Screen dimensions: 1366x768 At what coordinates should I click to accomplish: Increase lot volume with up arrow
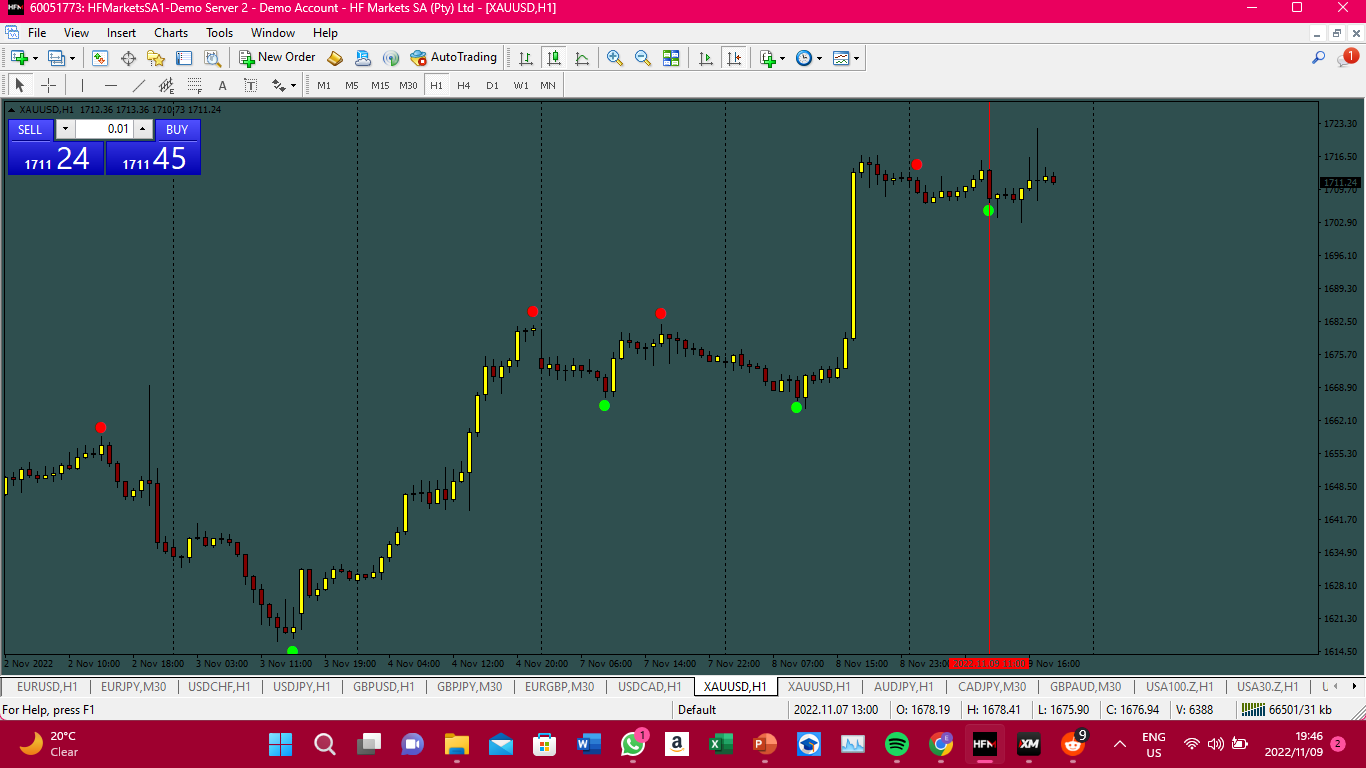tap(143, 129)
